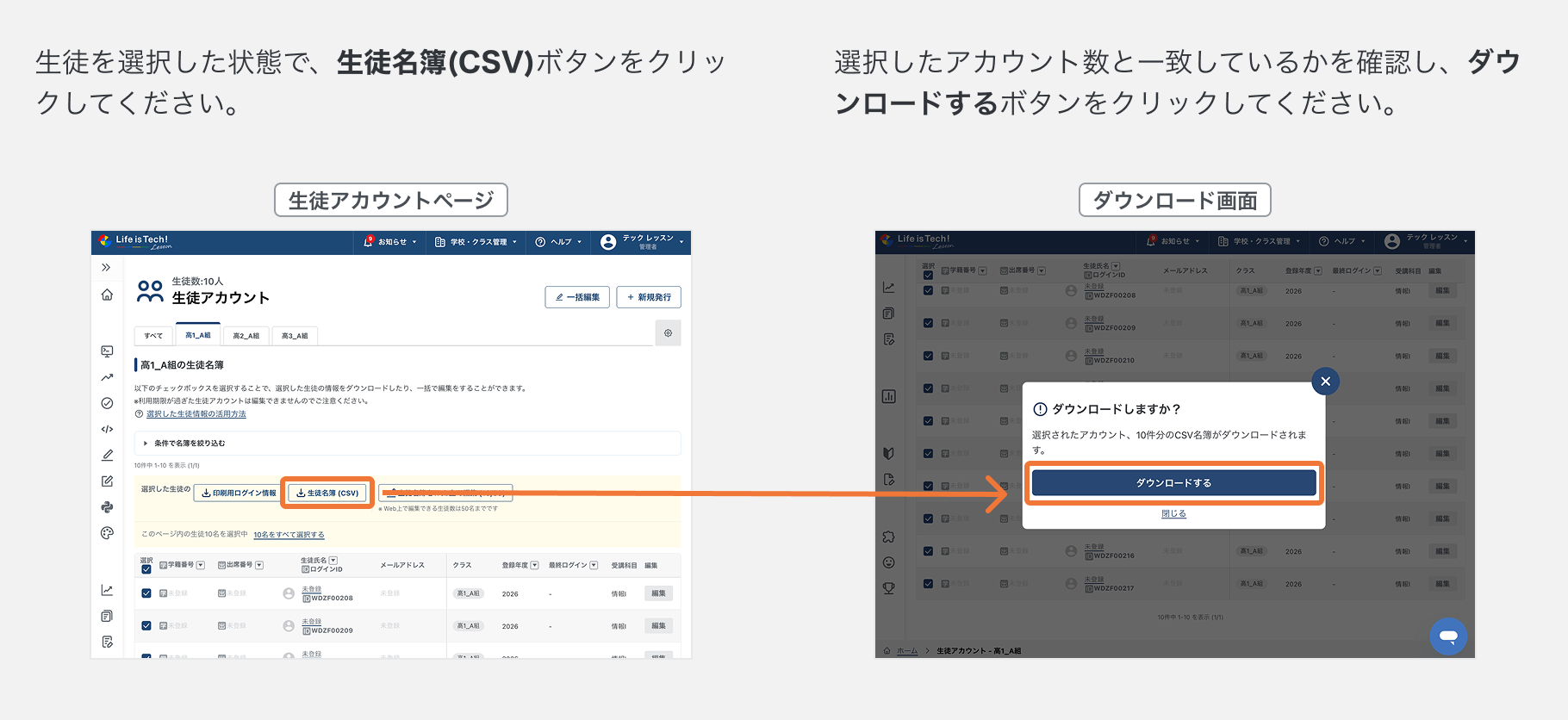This screenshot has width=1568, height=720.
Task: Open 出席番号 sort dropdown on left table
Action: click(259, 566)
